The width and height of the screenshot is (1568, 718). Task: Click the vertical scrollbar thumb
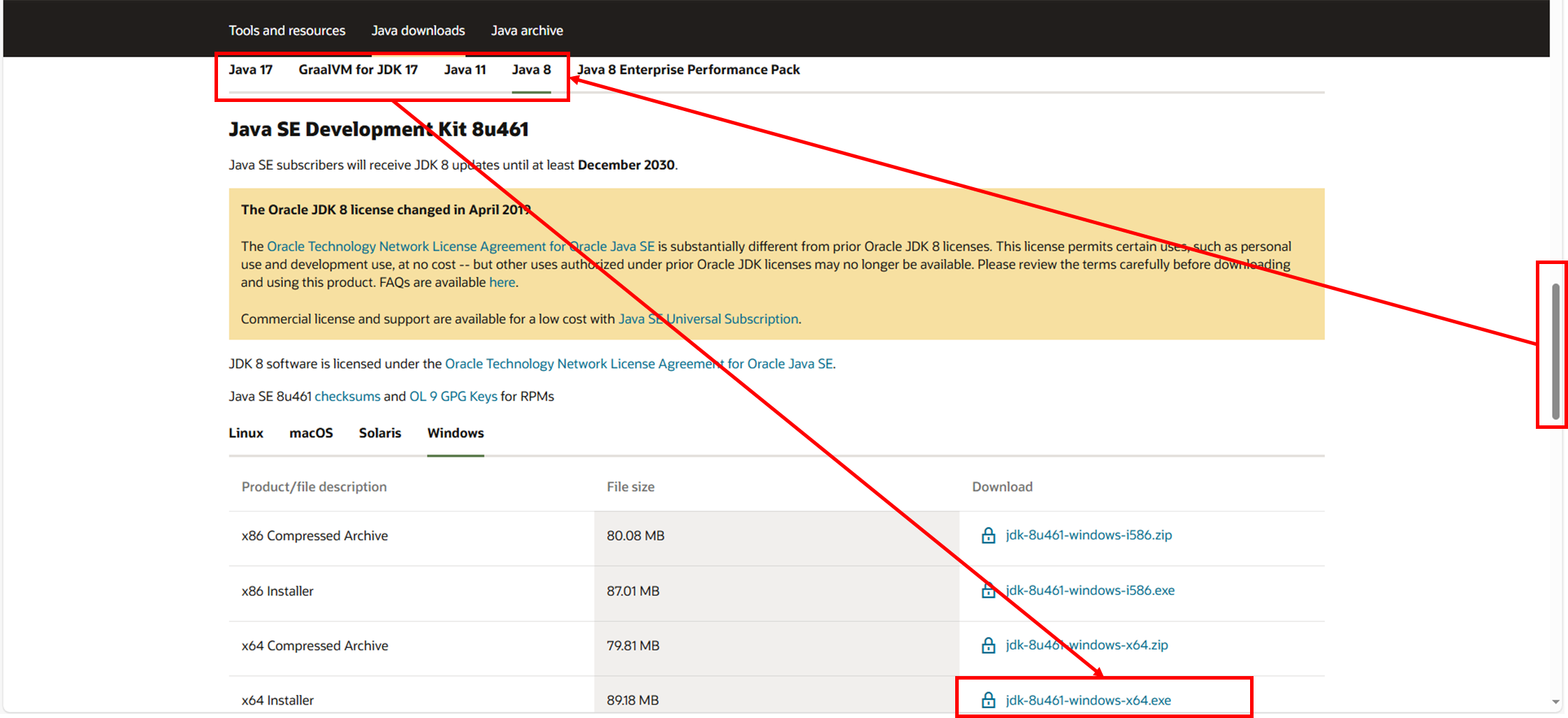click(1555, 351)
